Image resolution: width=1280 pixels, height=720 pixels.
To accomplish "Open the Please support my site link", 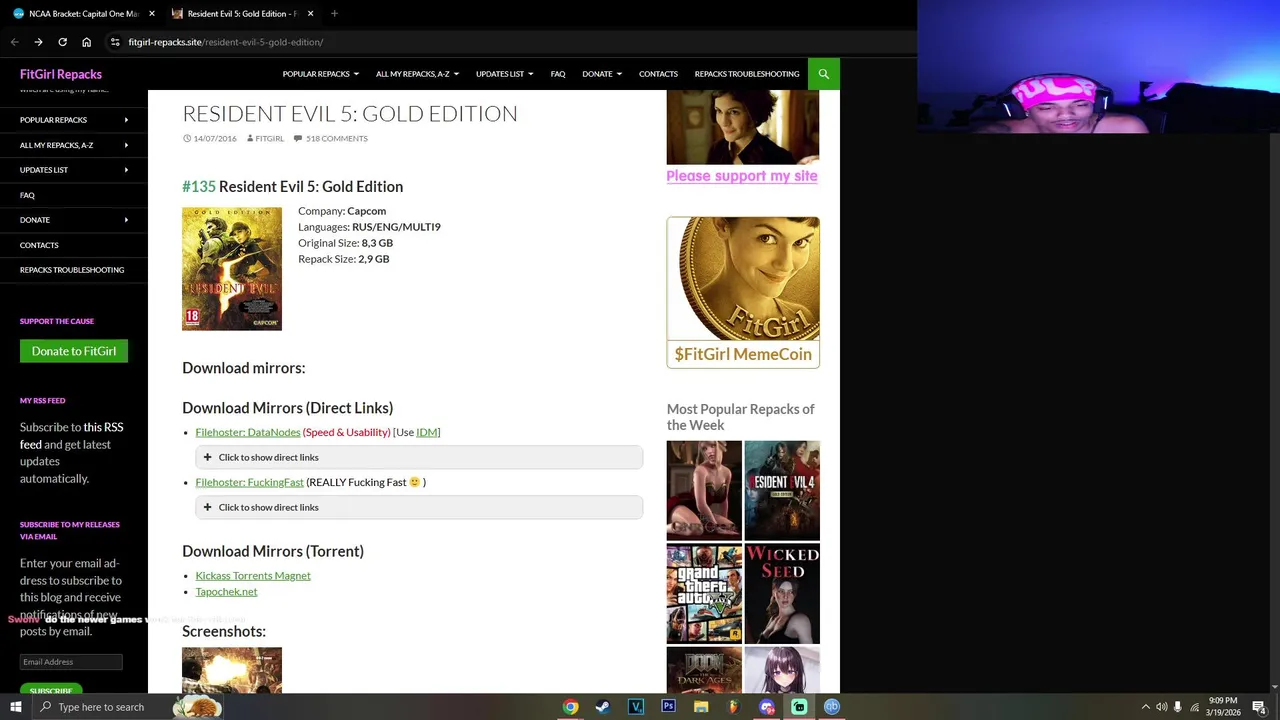I will [x=742, y=176].
